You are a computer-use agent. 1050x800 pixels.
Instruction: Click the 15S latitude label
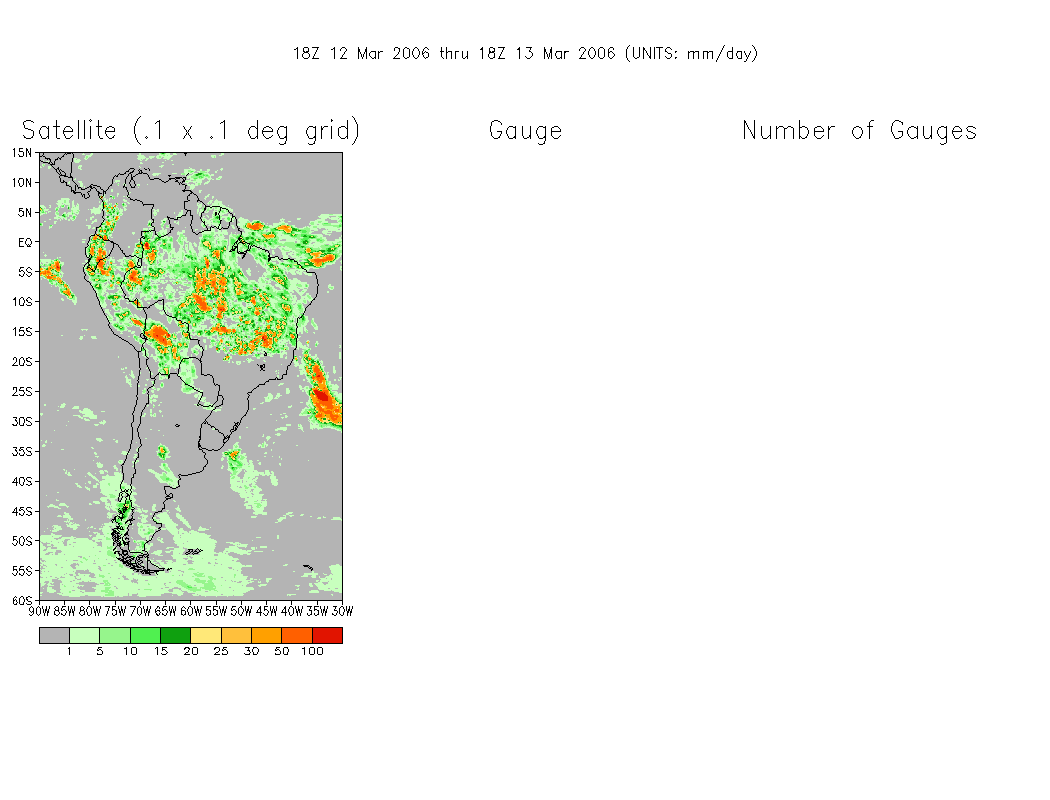pyautogui.click(x=21, y=332)
